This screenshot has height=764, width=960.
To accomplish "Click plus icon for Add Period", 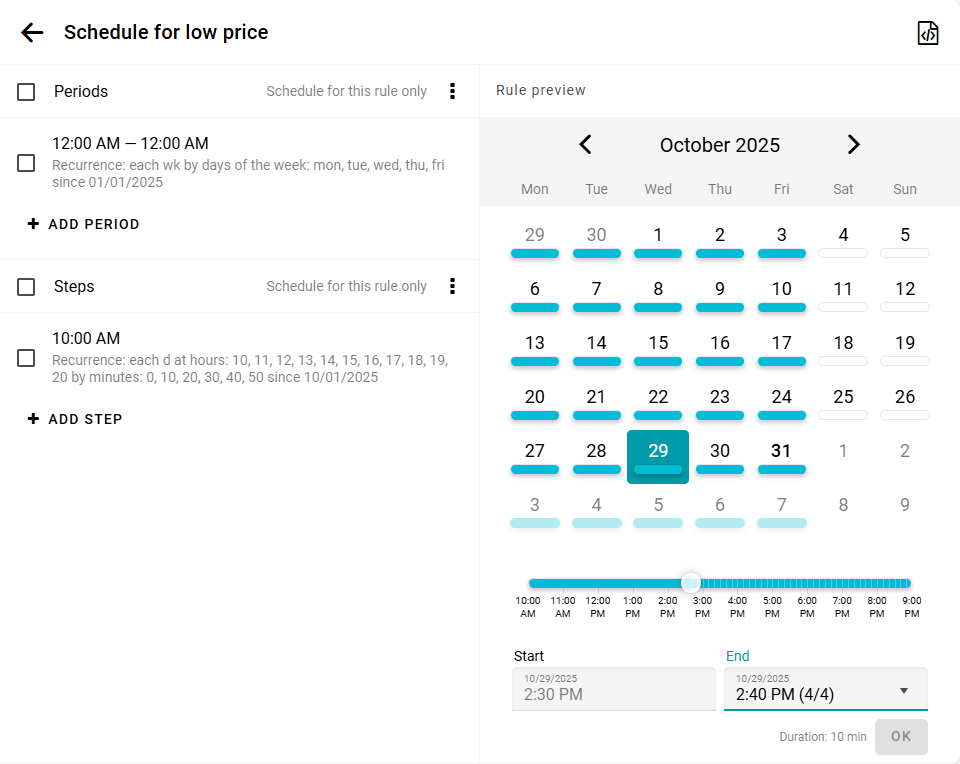I will coord(33,224).
